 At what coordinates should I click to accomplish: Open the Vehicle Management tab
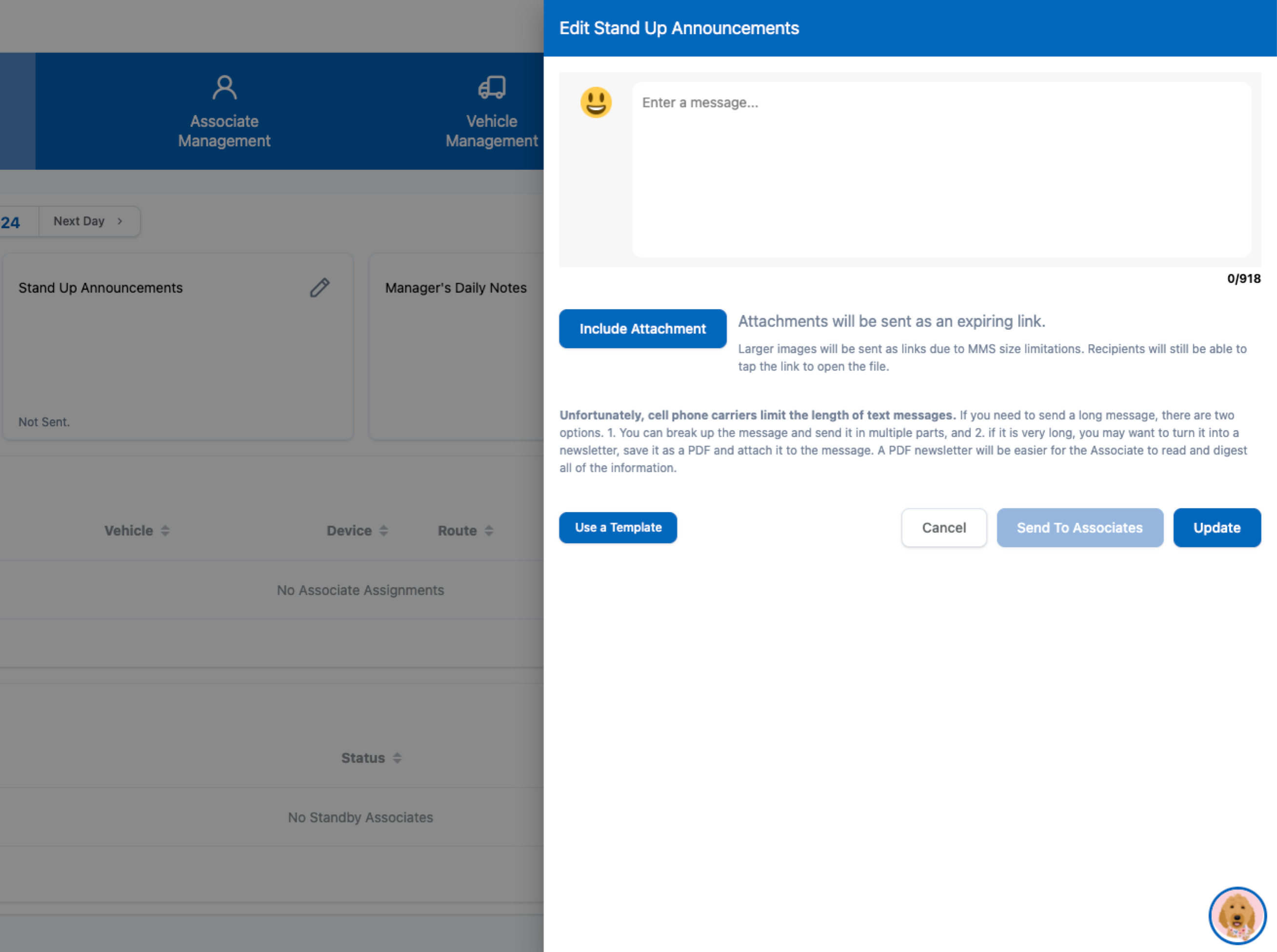pyautogui.click(x=492, y=131)
